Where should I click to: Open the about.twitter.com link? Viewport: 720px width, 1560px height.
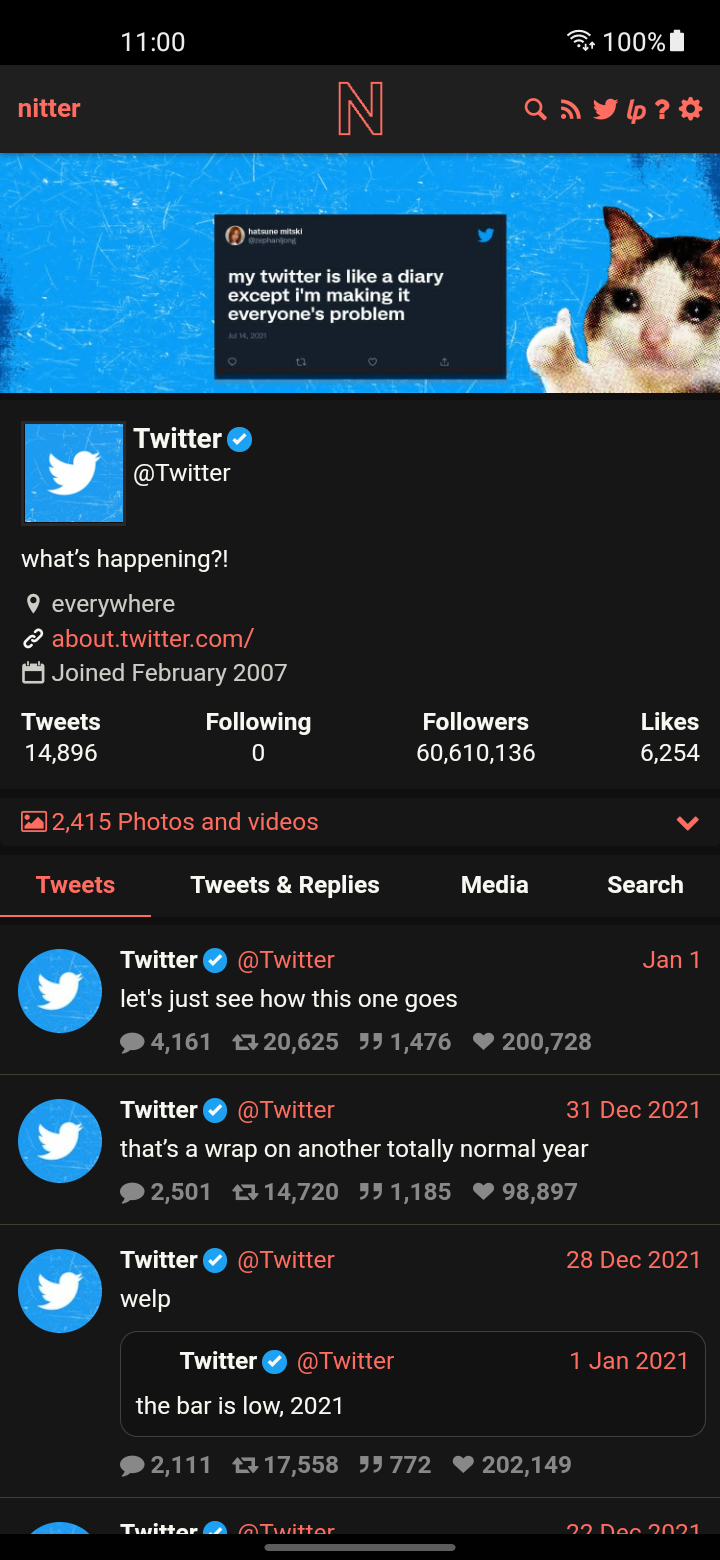coord(153,638)
